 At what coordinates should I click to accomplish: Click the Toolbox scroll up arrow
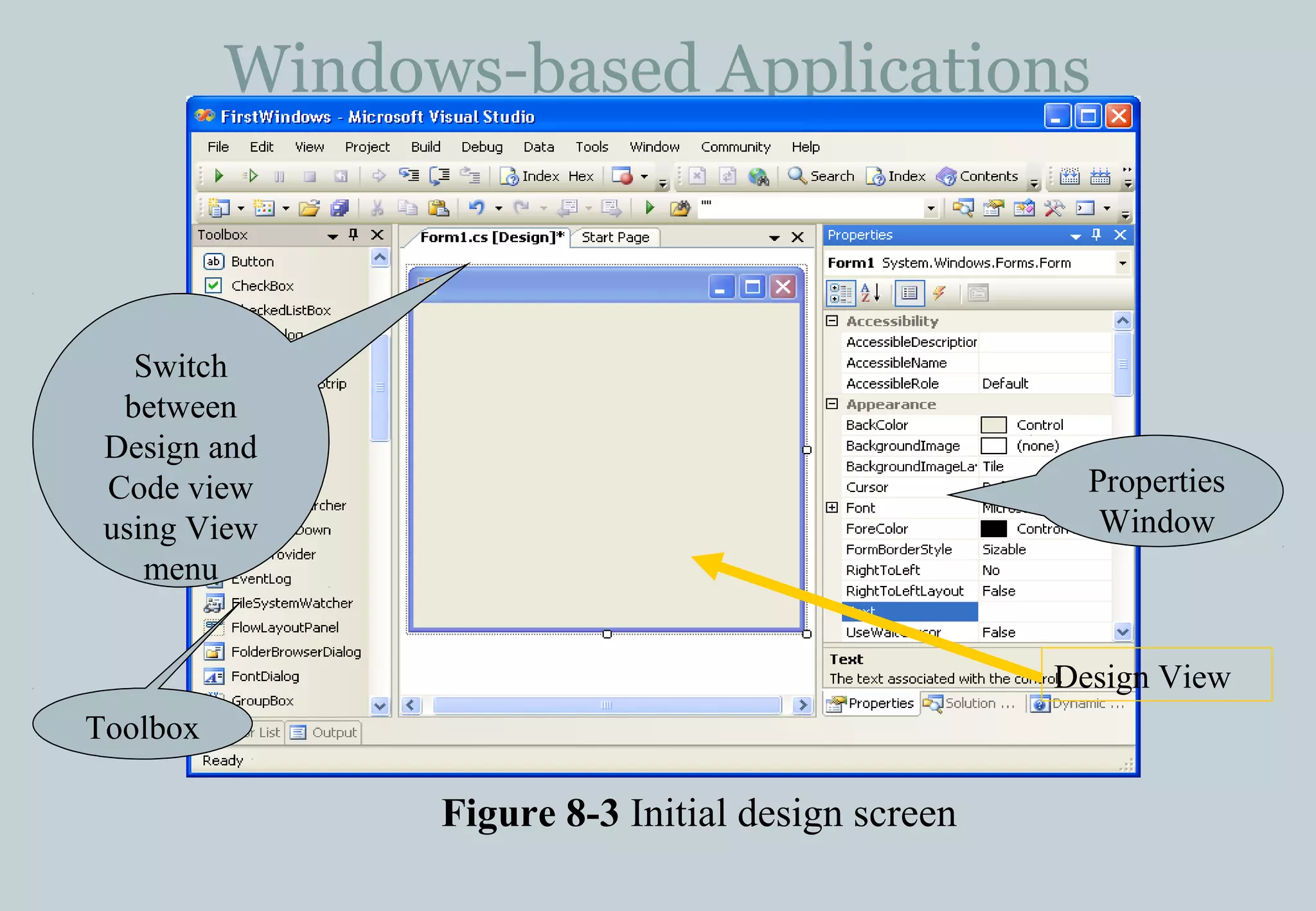click(x=380, y=258)
